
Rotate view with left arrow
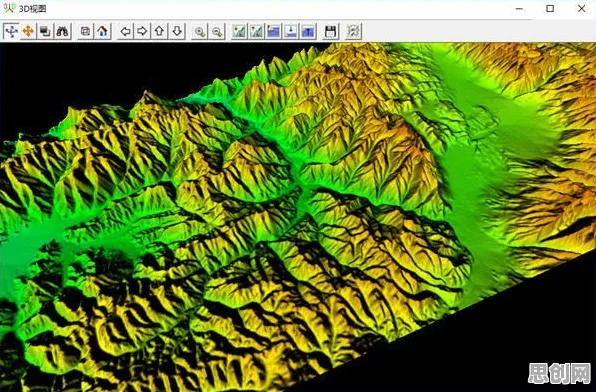(125, 31)
